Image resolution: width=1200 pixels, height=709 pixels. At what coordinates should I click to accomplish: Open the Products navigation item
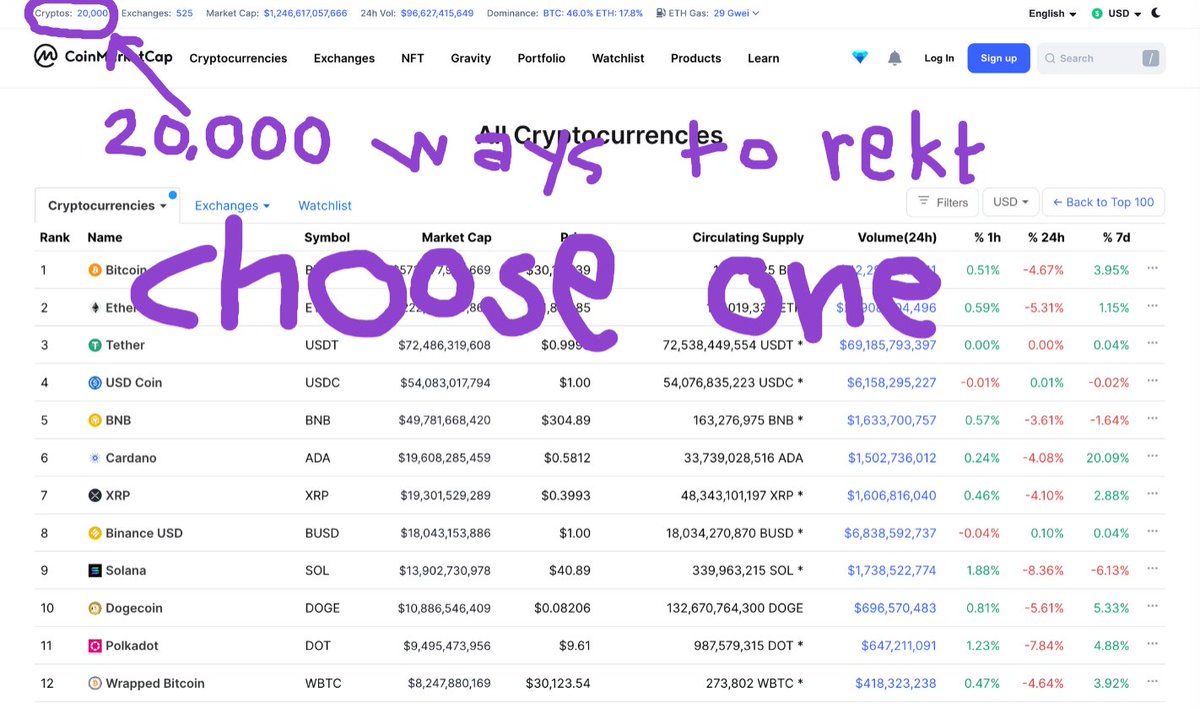pyautogui.click(x=696, y=58)
